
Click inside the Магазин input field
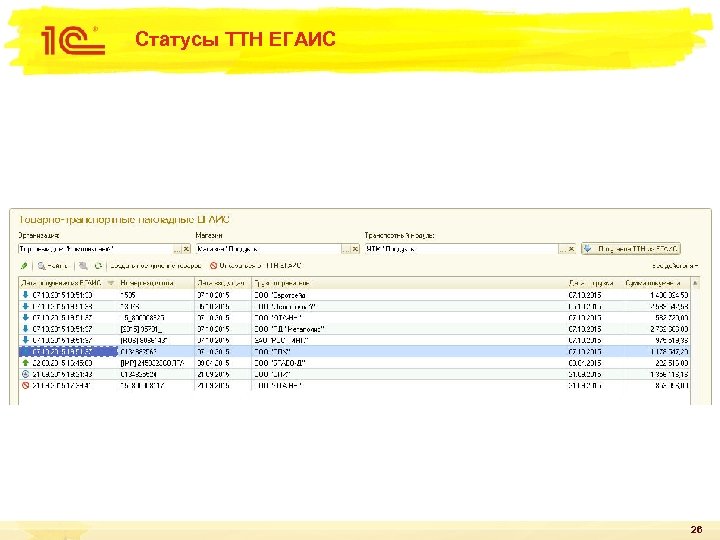(269, 249)
